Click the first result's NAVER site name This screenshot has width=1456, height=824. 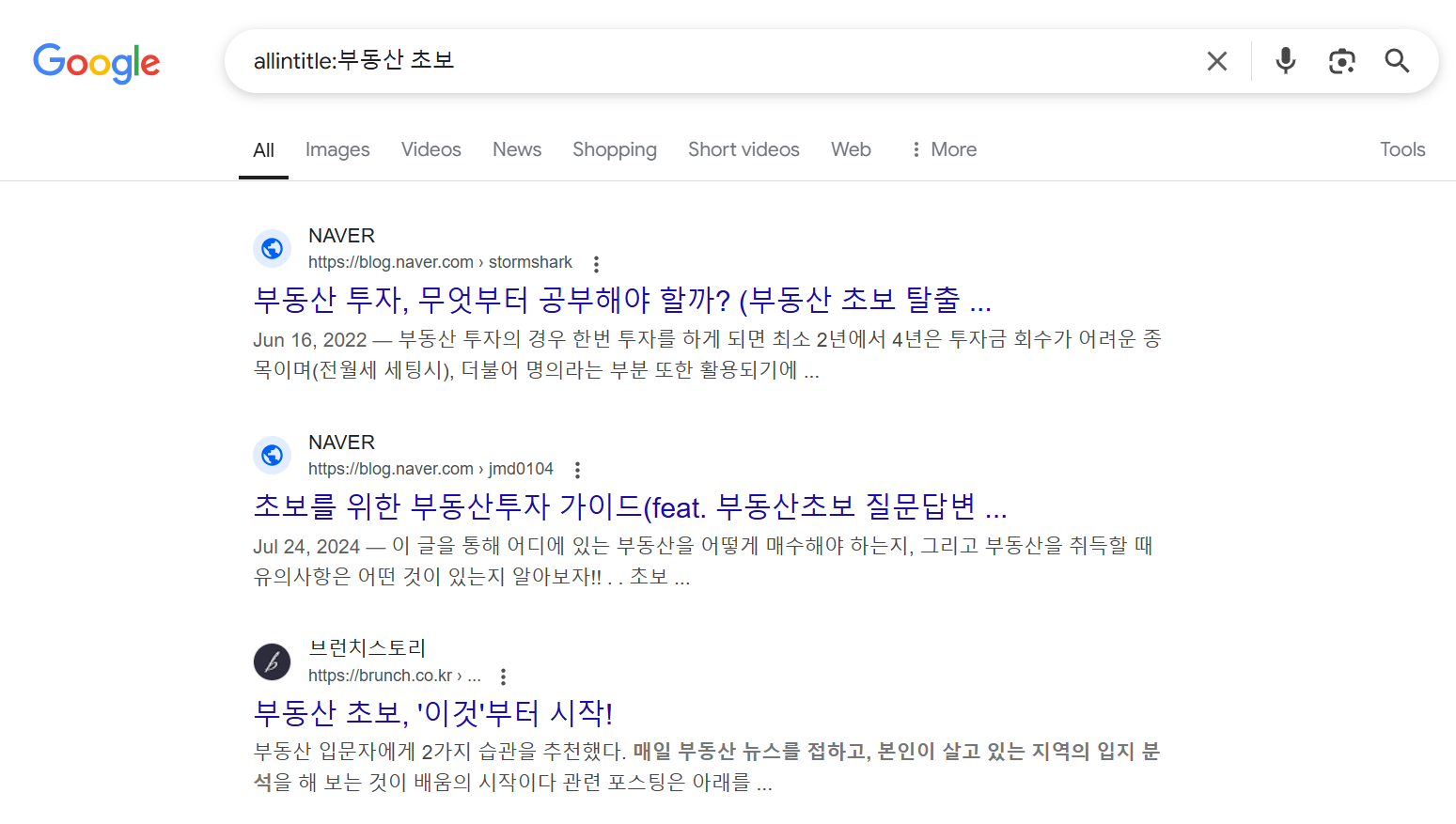click(341, 236)
